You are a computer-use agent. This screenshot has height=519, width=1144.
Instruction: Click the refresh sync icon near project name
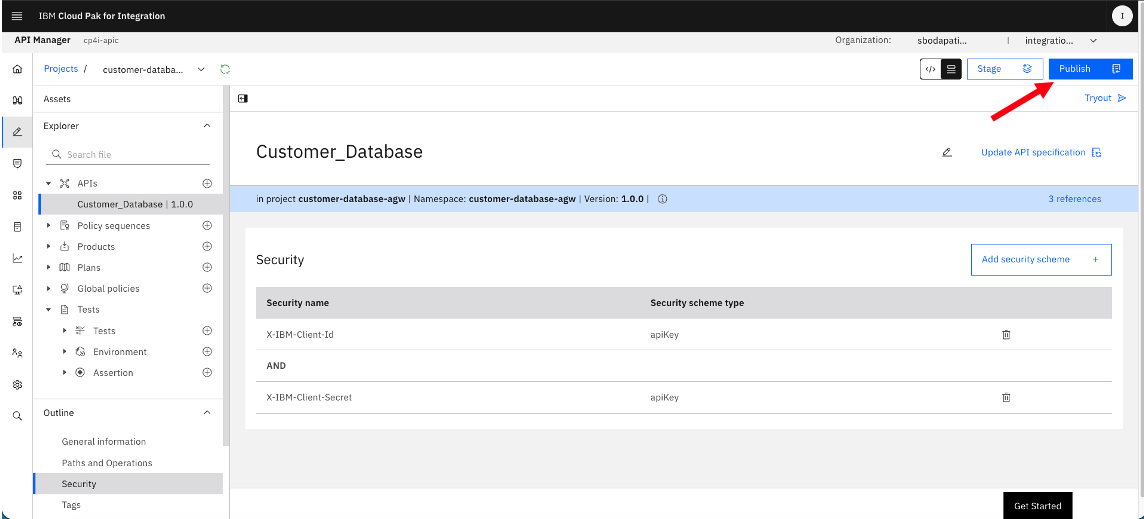[225, 69]
